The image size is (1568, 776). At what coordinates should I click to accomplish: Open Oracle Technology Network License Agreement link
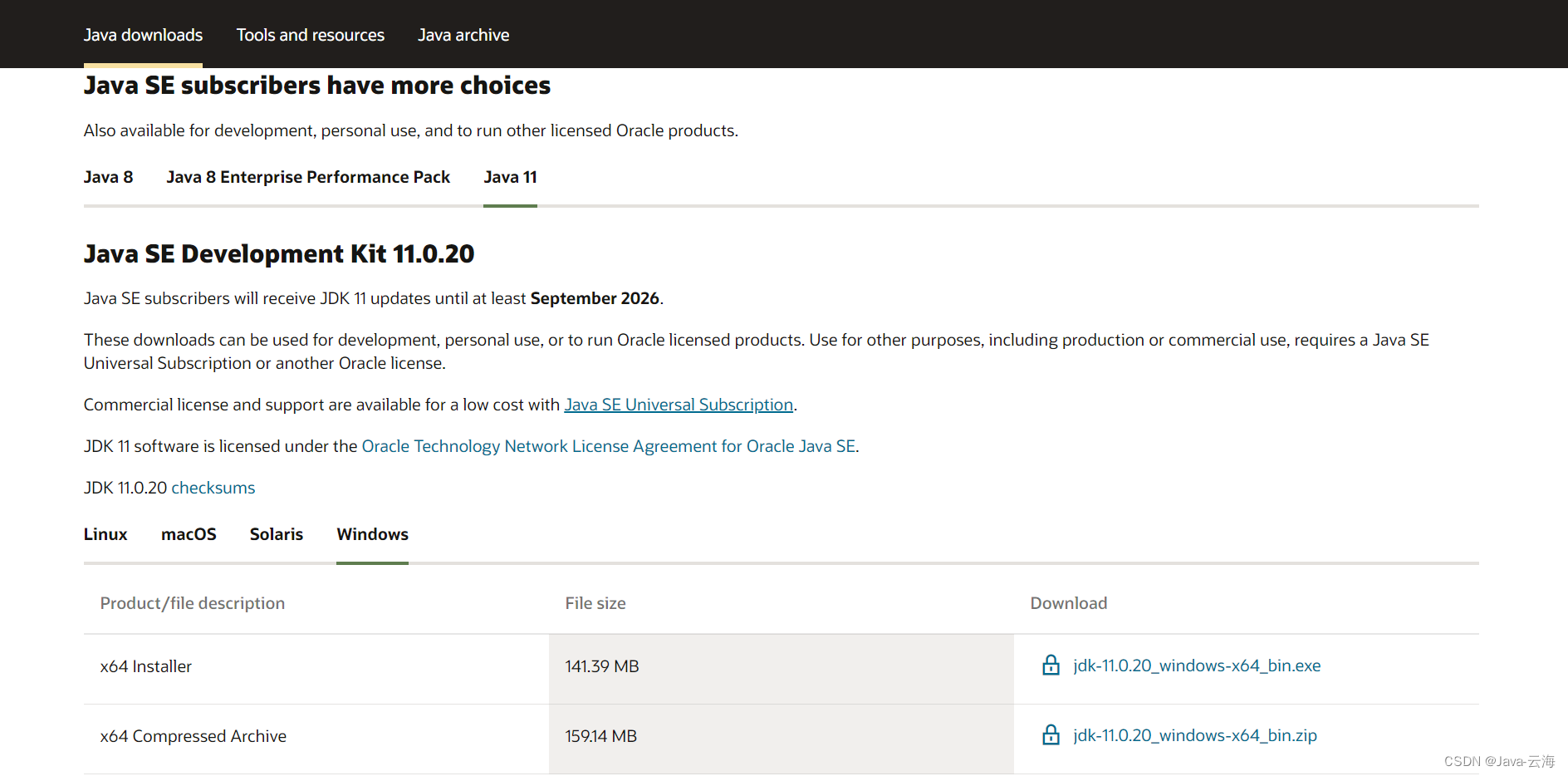[x=608, y=446]
